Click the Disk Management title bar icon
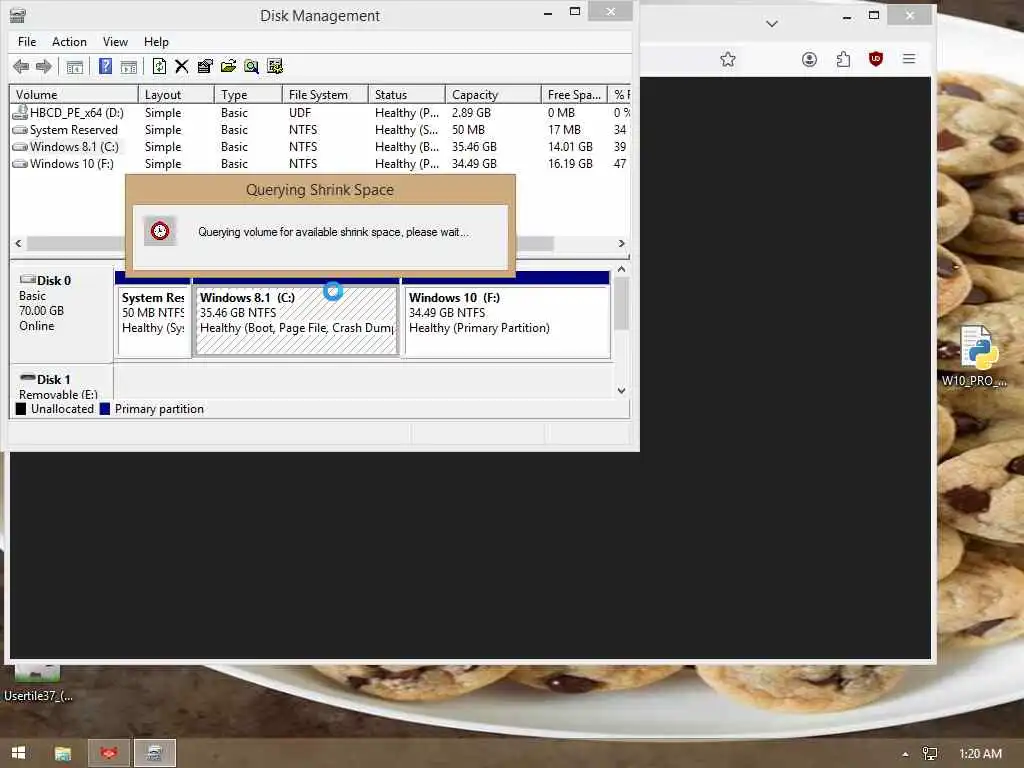Screen dimensions: 1024x768 coord(18,15)
